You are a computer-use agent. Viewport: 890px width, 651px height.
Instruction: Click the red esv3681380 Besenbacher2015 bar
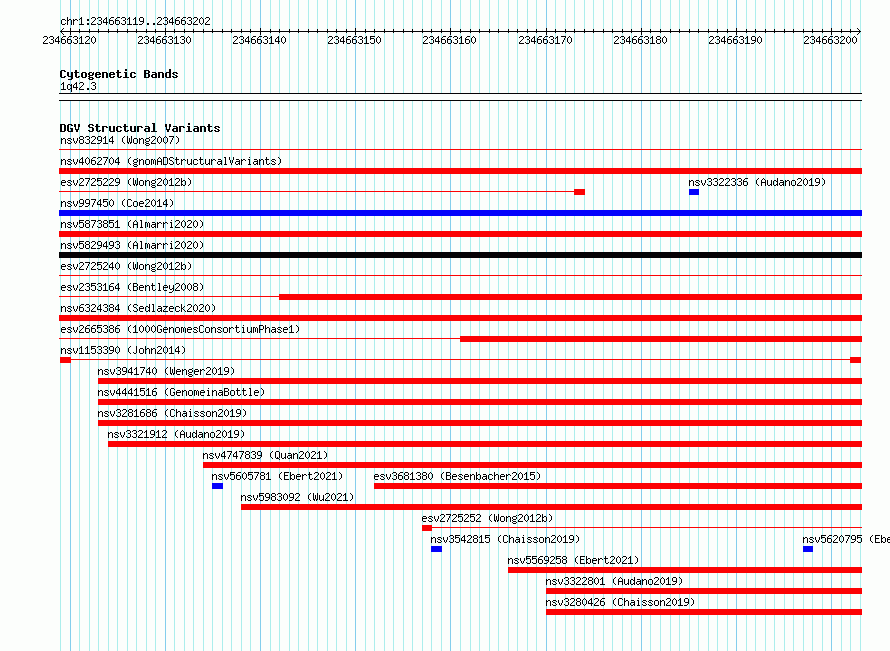point(618,486)
